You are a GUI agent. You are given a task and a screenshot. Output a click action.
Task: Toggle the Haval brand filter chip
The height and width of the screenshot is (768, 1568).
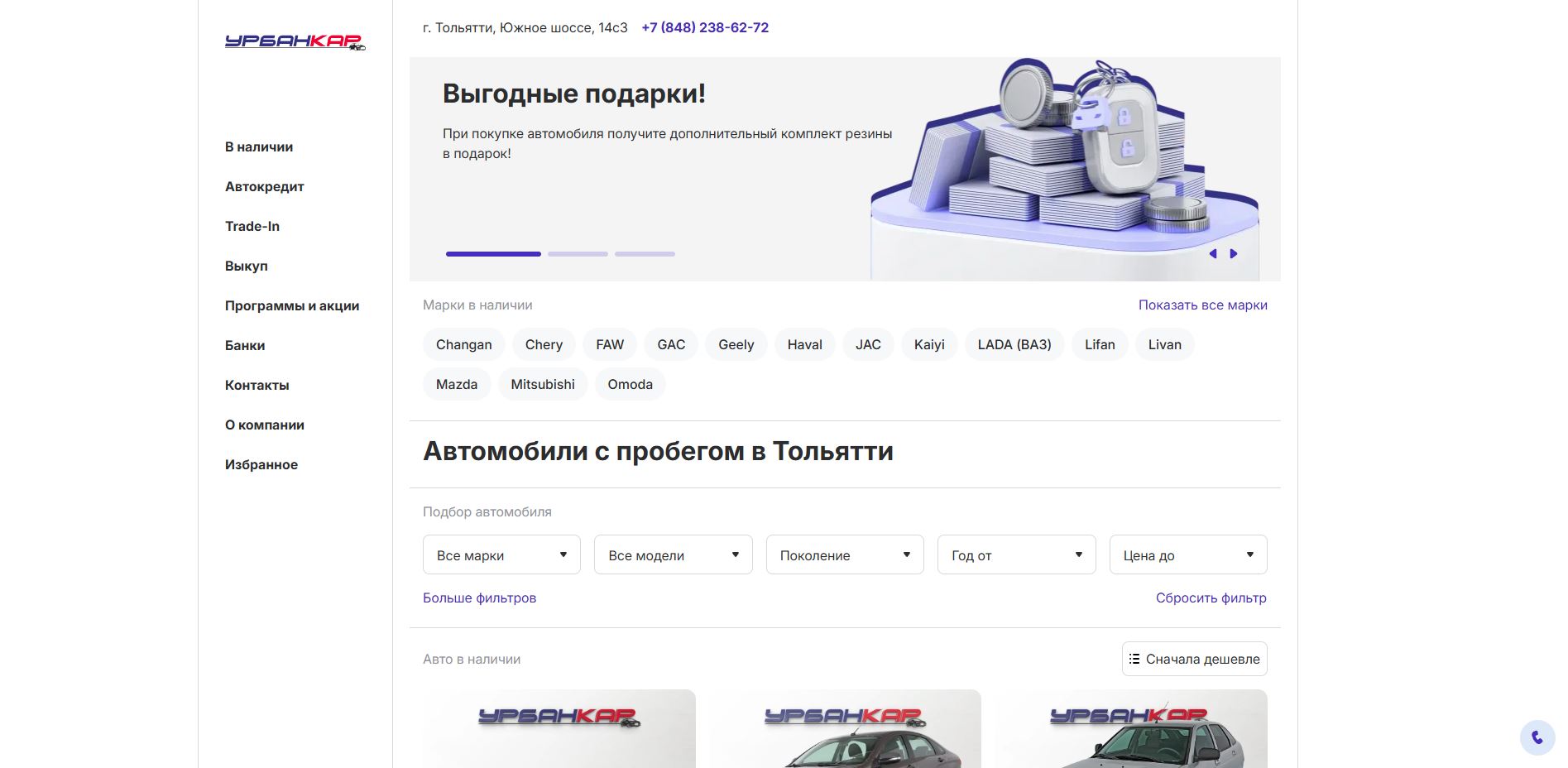pyautogui.click(x=803, y=344)
